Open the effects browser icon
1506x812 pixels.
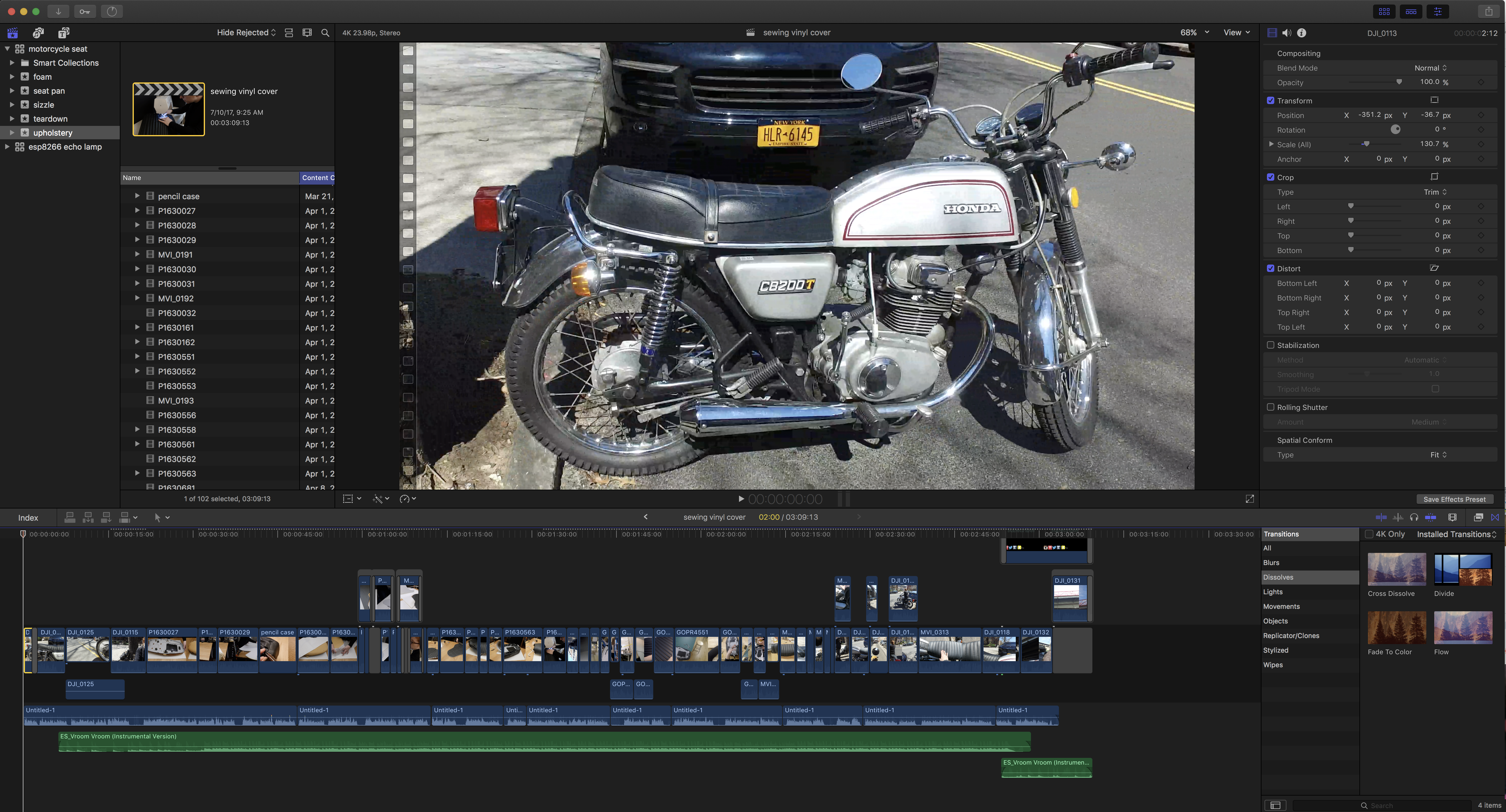coord(1478,517)
